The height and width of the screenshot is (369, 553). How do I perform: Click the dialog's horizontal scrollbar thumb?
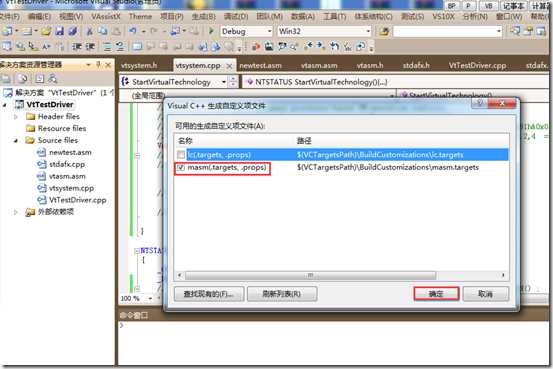coord(310,275)
